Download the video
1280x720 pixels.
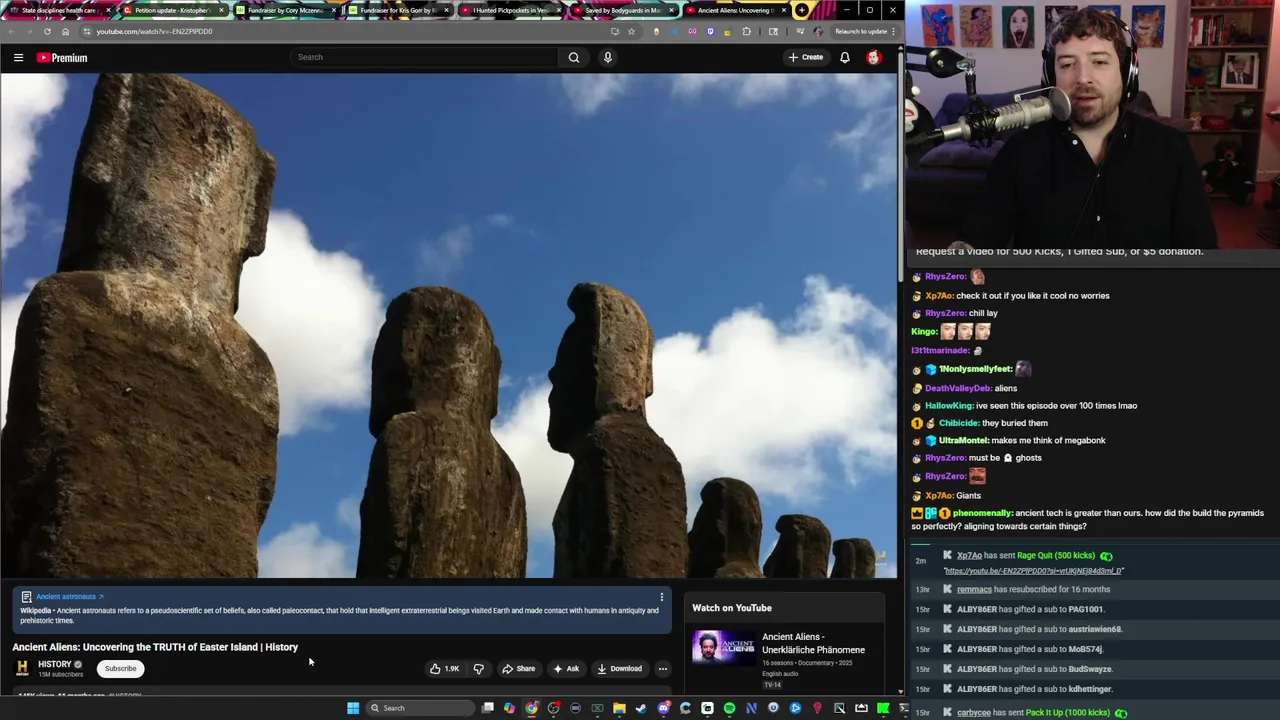tap(619, 669)
